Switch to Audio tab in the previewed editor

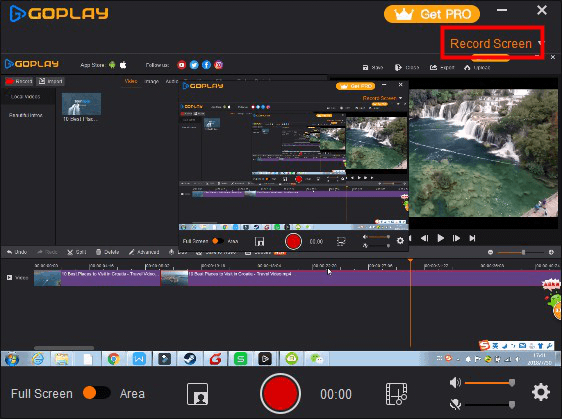(172, 81)
